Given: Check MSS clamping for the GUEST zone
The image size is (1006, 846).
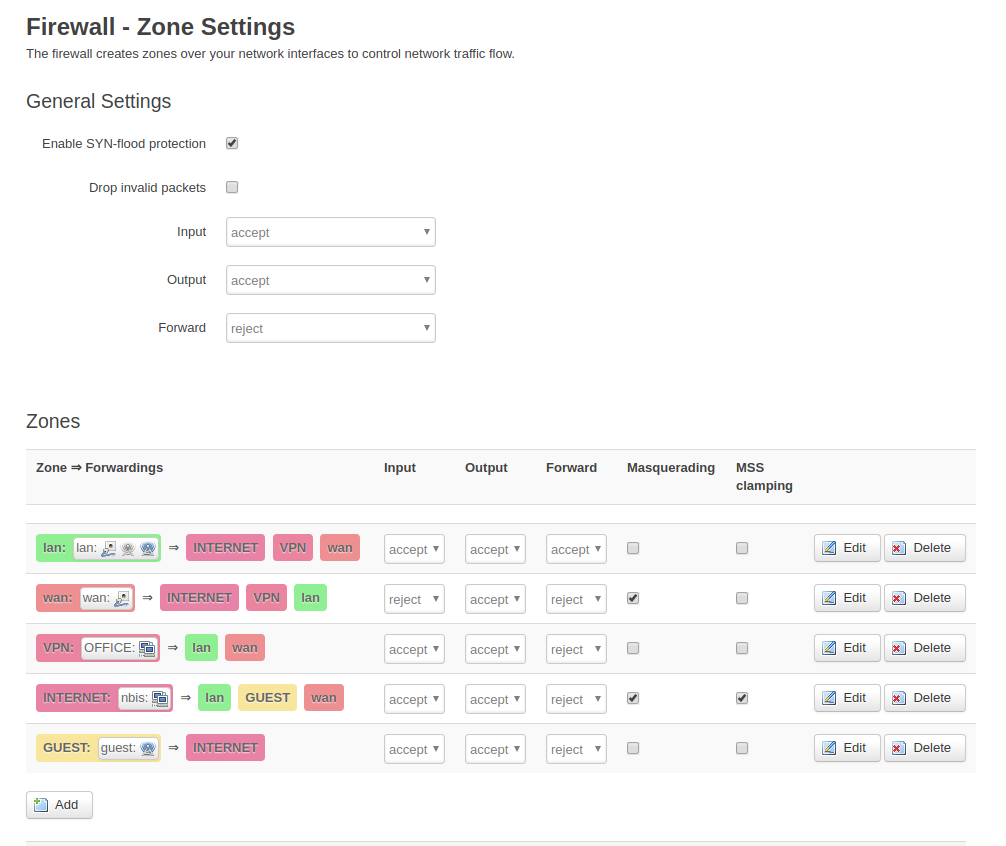Looking at the screenshot, I should [x=742, y=749].
